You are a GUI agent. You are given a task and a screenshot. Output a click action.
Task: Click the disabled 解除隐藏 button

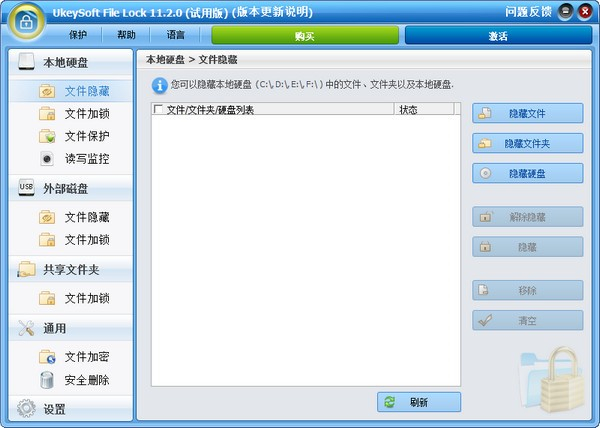tap(528, 217)
